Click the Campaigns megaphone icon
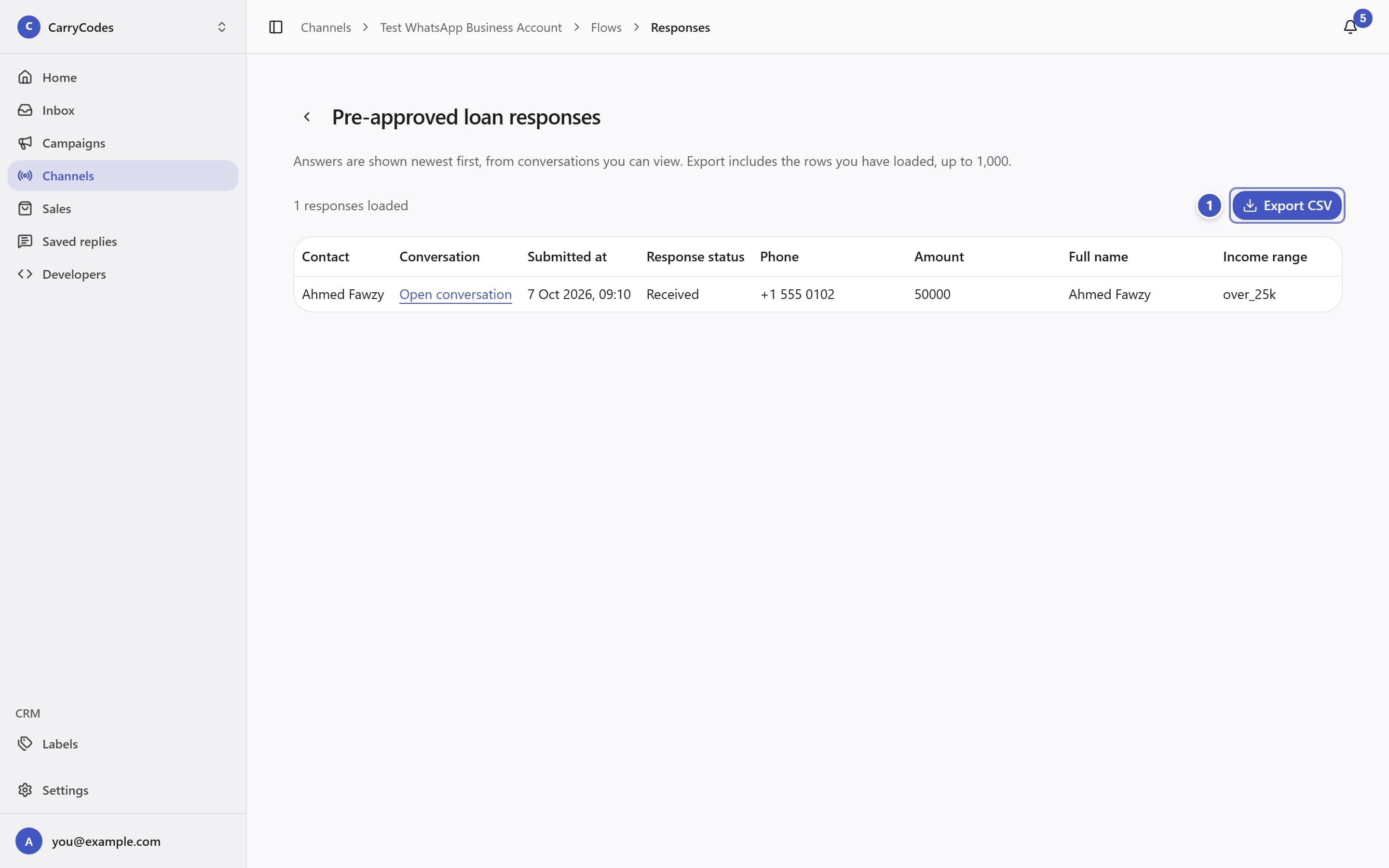Viewport: 1389px width, 868px height. 25,142
